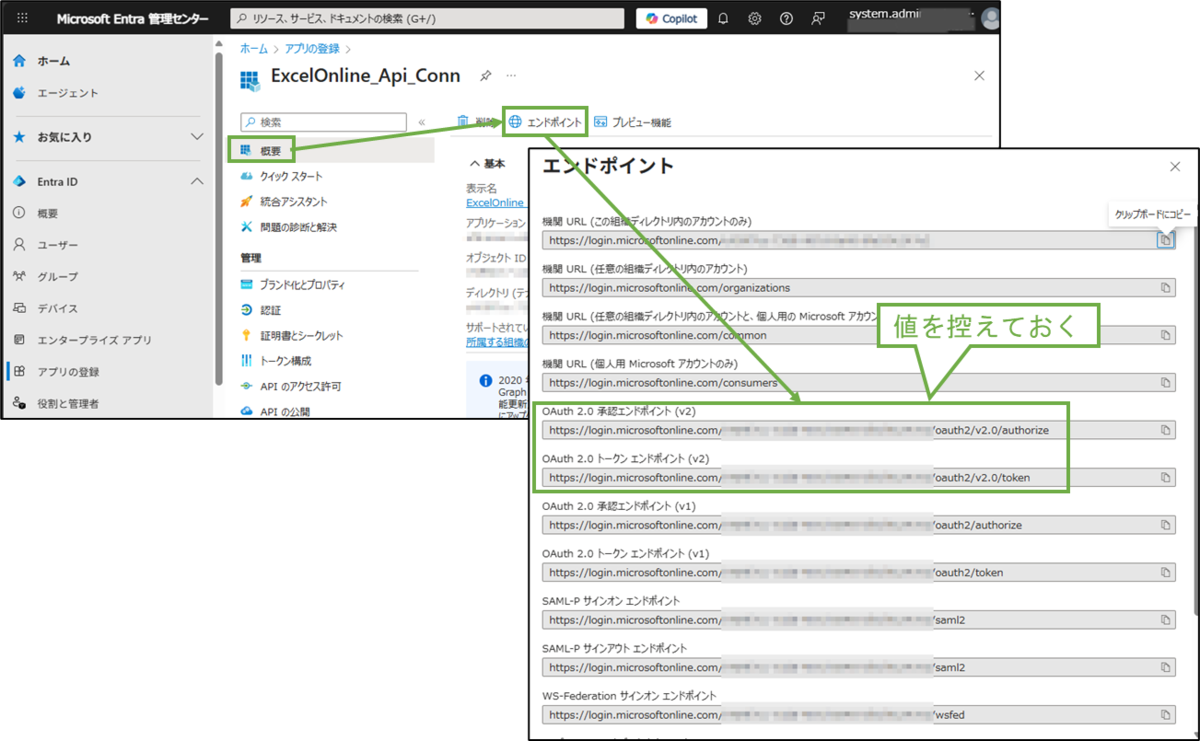Click the アプリの登録 breadcrumb link
Image resolution: width=1200 pixels, height=741 pixels.
(x=311, y=48)
